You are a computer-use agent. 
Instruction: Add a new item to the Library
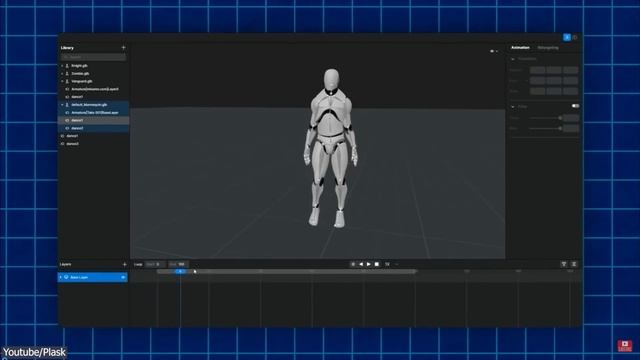click(123, 48)
